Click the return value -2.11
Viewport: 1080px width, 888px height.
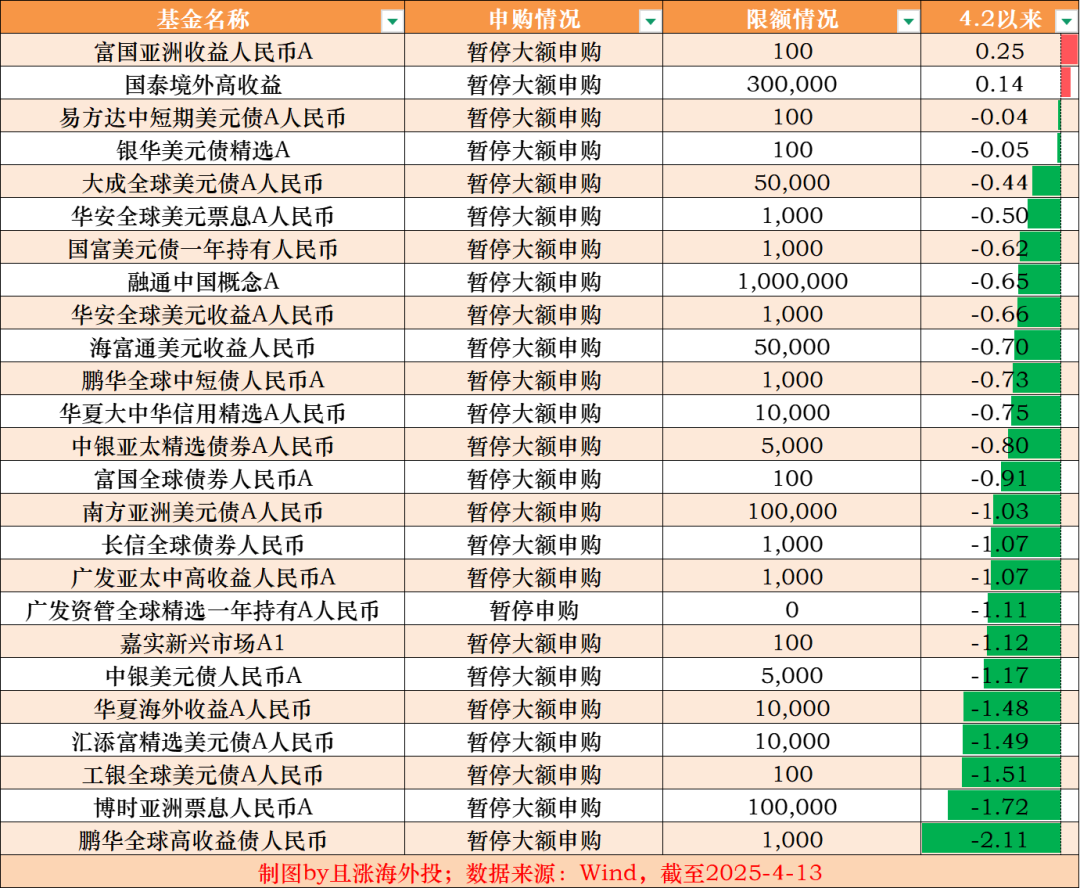tap(1000, 840)
